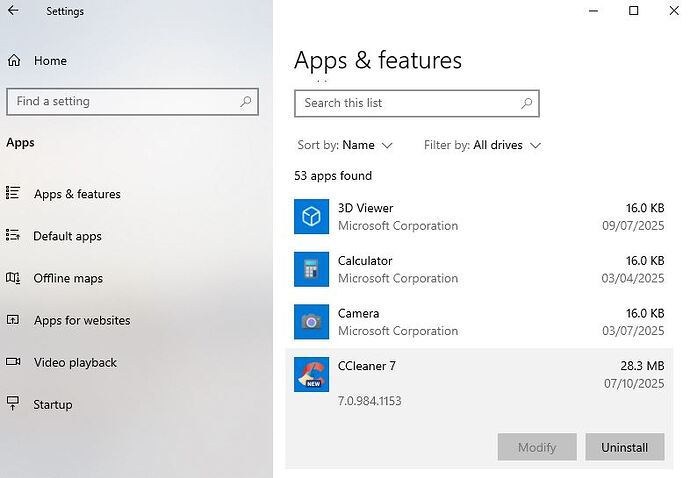690x478 pixels.
Task: Open the Sort by Name dropdown
Action: point(346,145)
